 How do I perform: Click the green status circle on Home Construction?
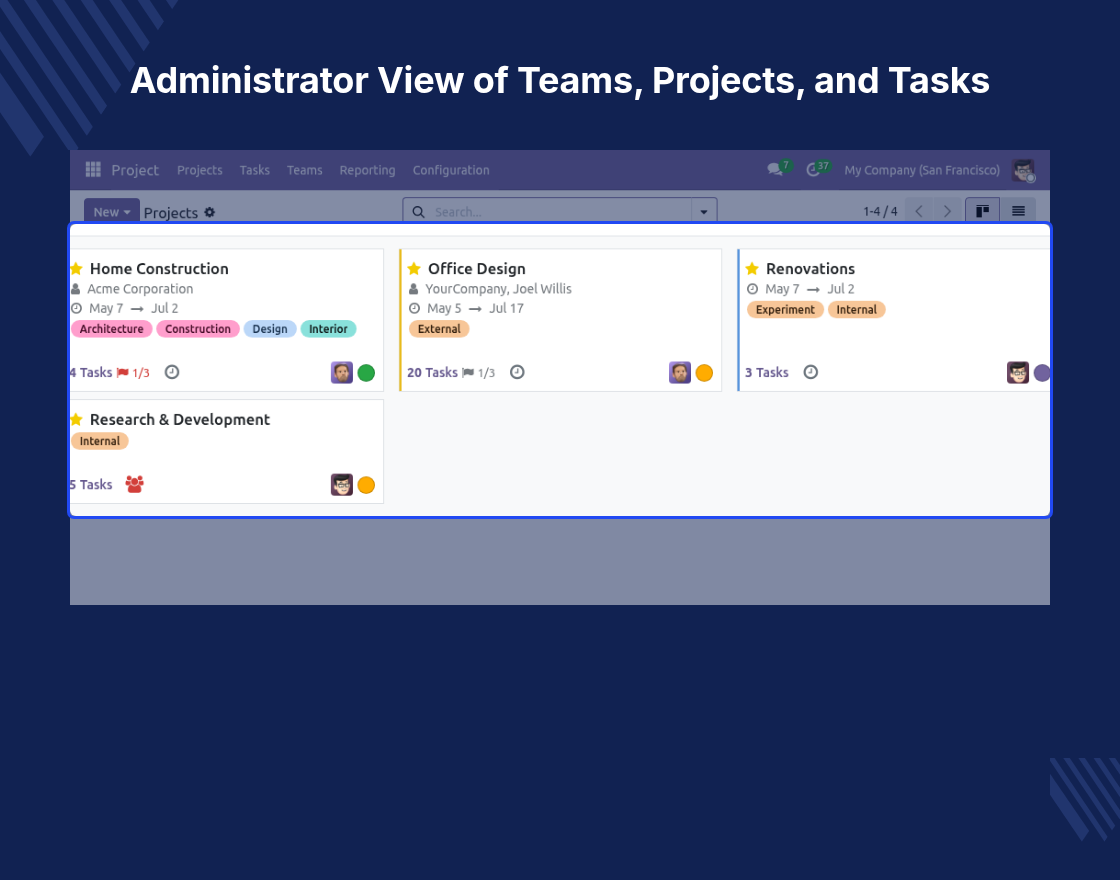coord(366,373)
